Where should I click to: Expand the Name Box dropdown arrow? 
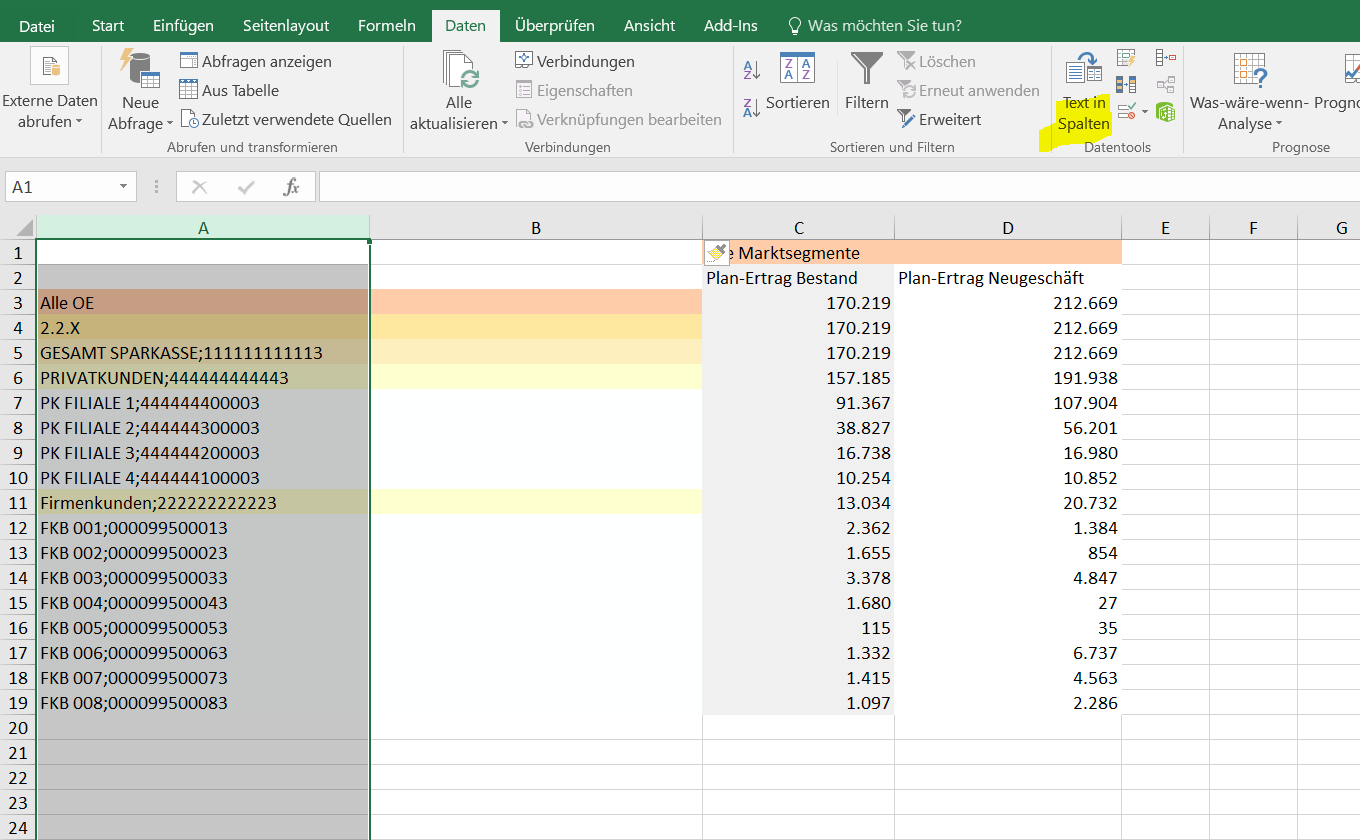(x=124, y=187)
